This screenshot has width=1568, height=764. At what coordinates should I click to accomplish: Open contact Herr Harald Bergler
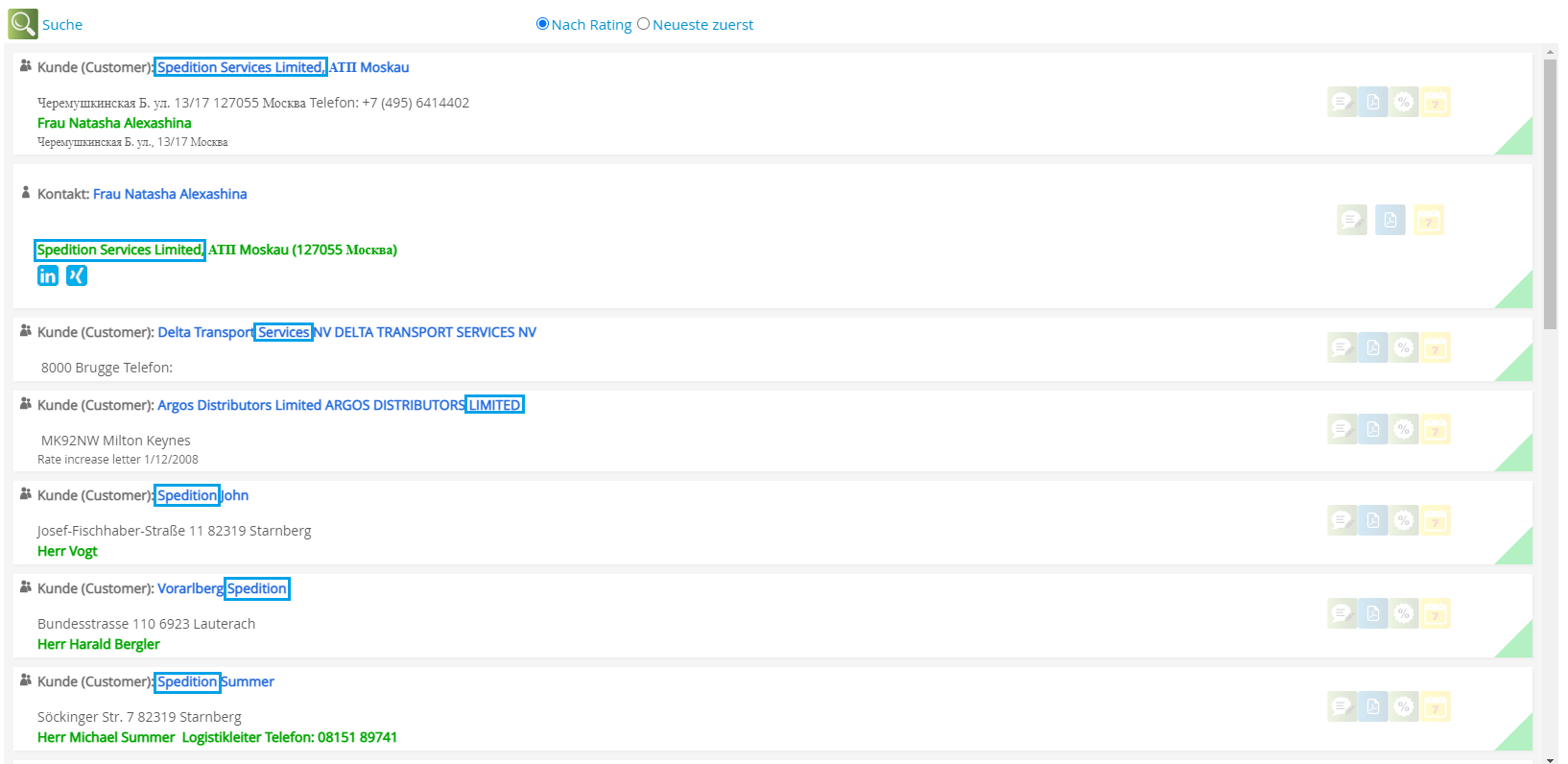pos(99,644)
